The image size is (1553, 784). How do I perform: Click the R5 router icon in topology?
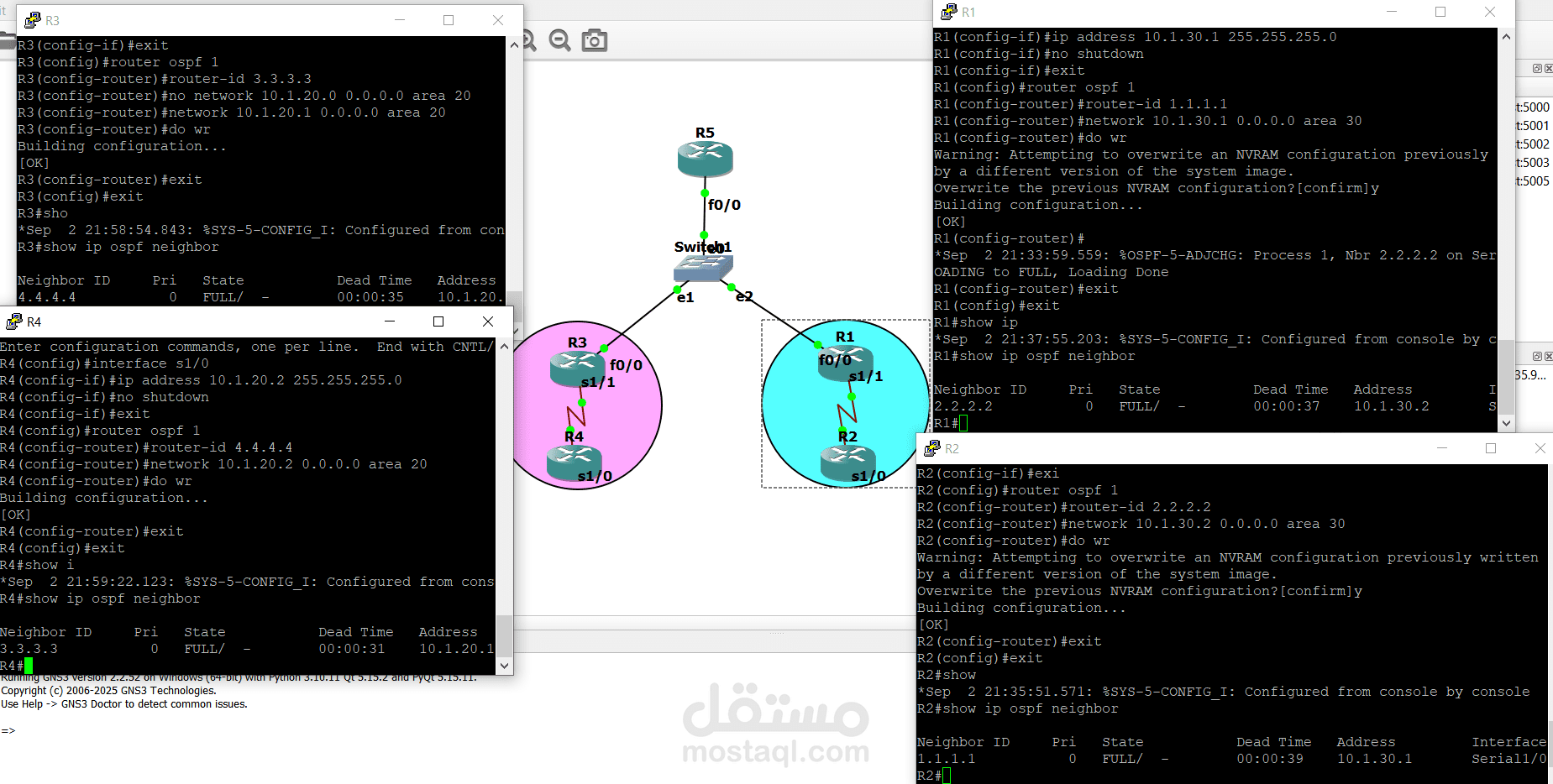click(x=705, y=159)
